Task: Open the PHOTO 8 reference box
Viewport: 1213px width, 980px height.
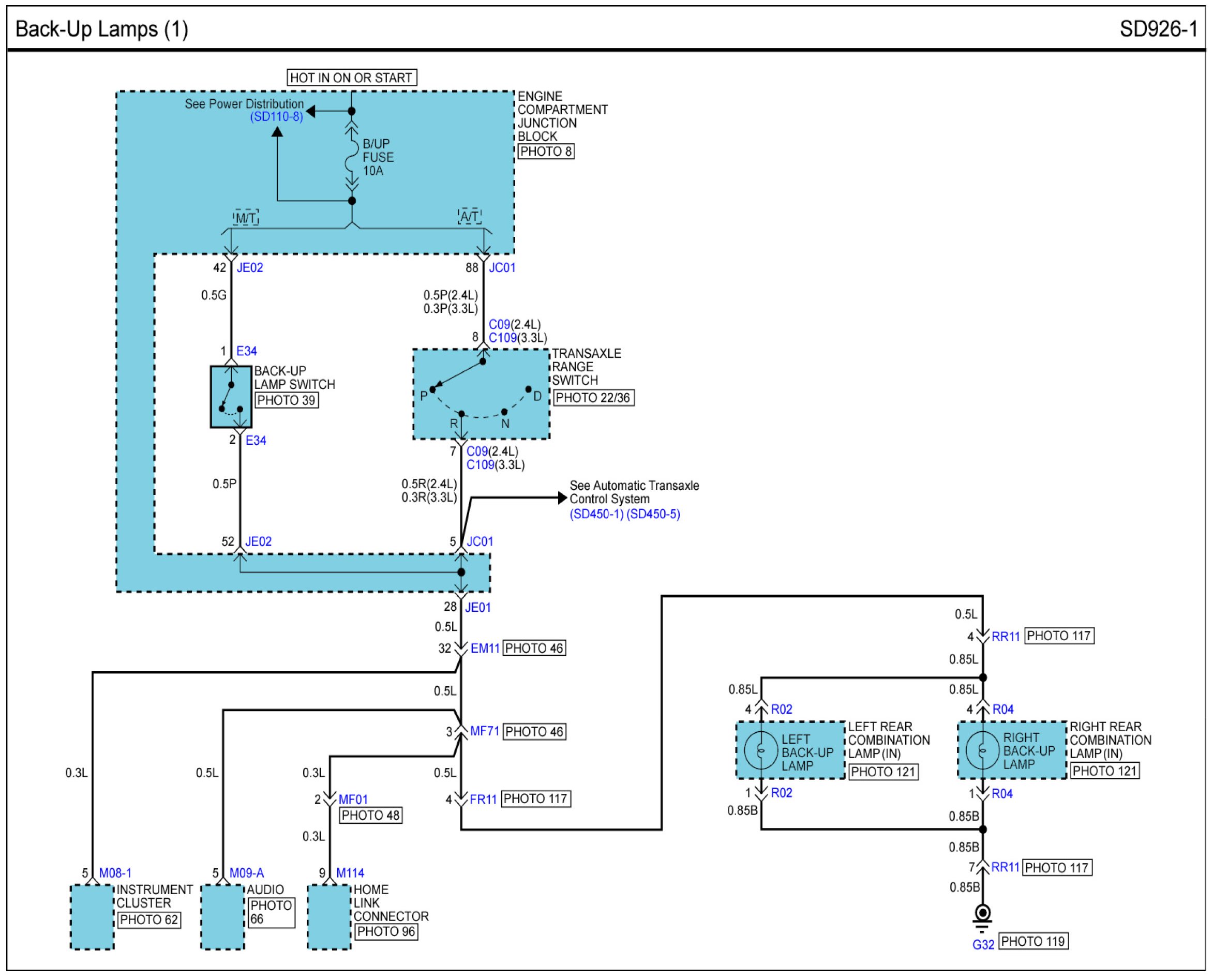Action: point(546,152)
